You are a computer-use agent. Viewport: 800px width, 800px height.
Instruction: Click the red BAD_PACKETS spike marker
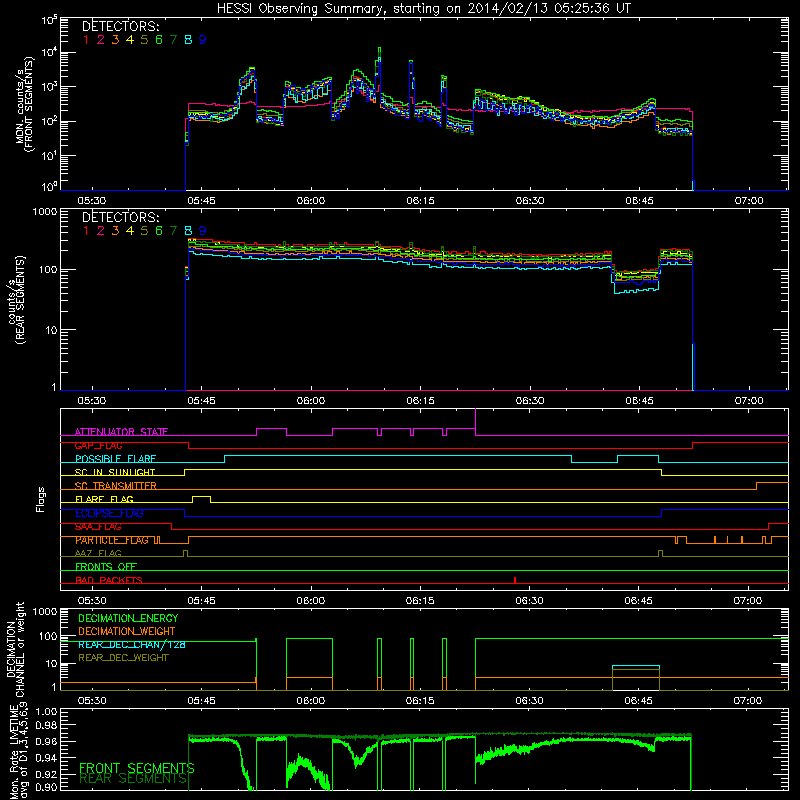tap(515, 580)
